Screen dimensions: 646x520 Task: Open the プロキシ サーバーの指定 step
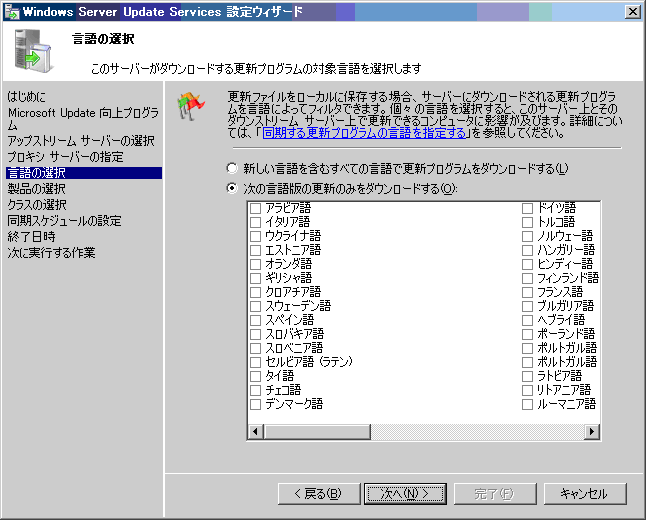[66, 157]
